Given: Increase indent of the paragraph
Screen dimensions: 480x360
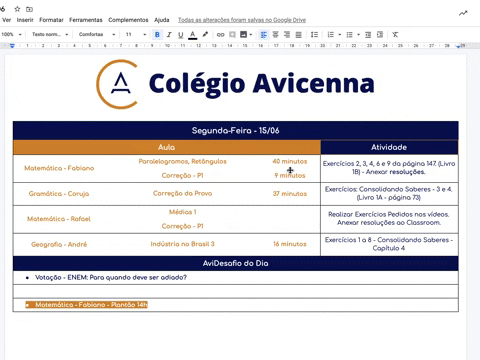Looking at the screenshot, I should click(380, 35).
